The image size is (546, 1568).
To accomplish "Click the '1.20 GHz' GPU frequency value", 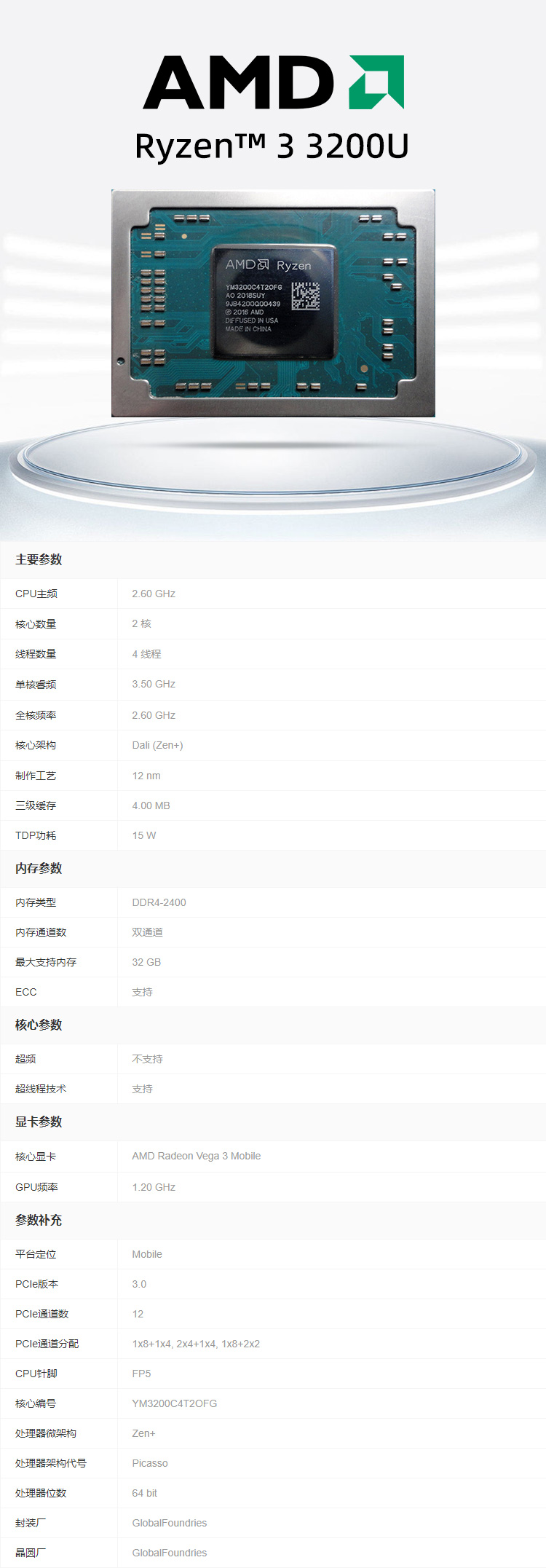I will (154, 1187).
